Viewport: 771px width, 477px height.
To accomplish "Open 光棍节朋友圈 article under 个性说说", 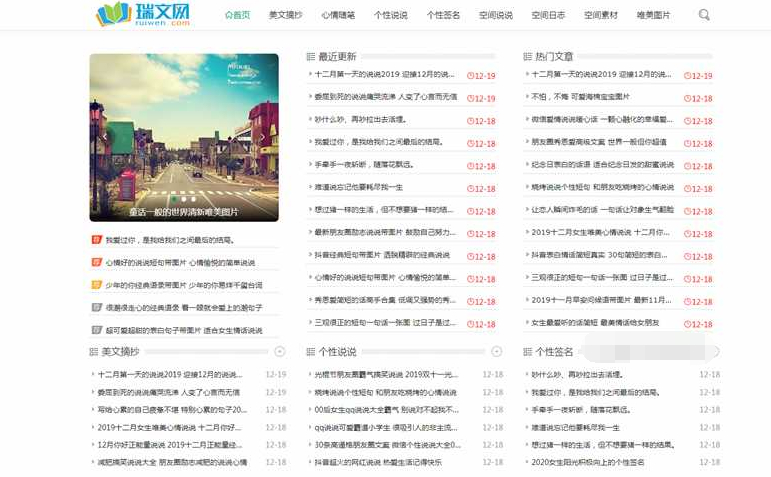I will (386, 375).
